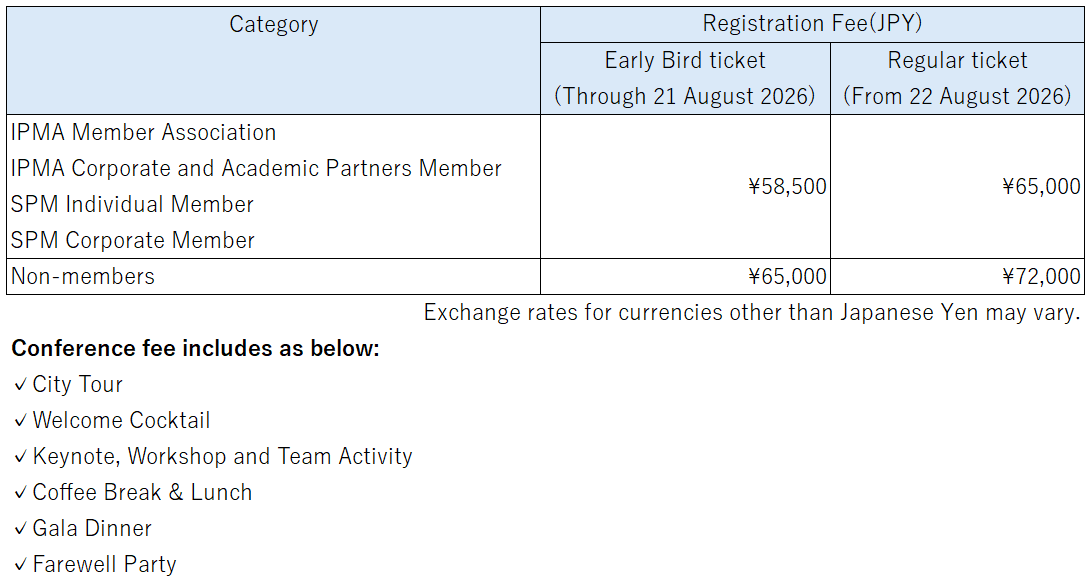Click IPMA Corporate and Academic Partners Member
The image size is (1090, 580).
[256, 168]
